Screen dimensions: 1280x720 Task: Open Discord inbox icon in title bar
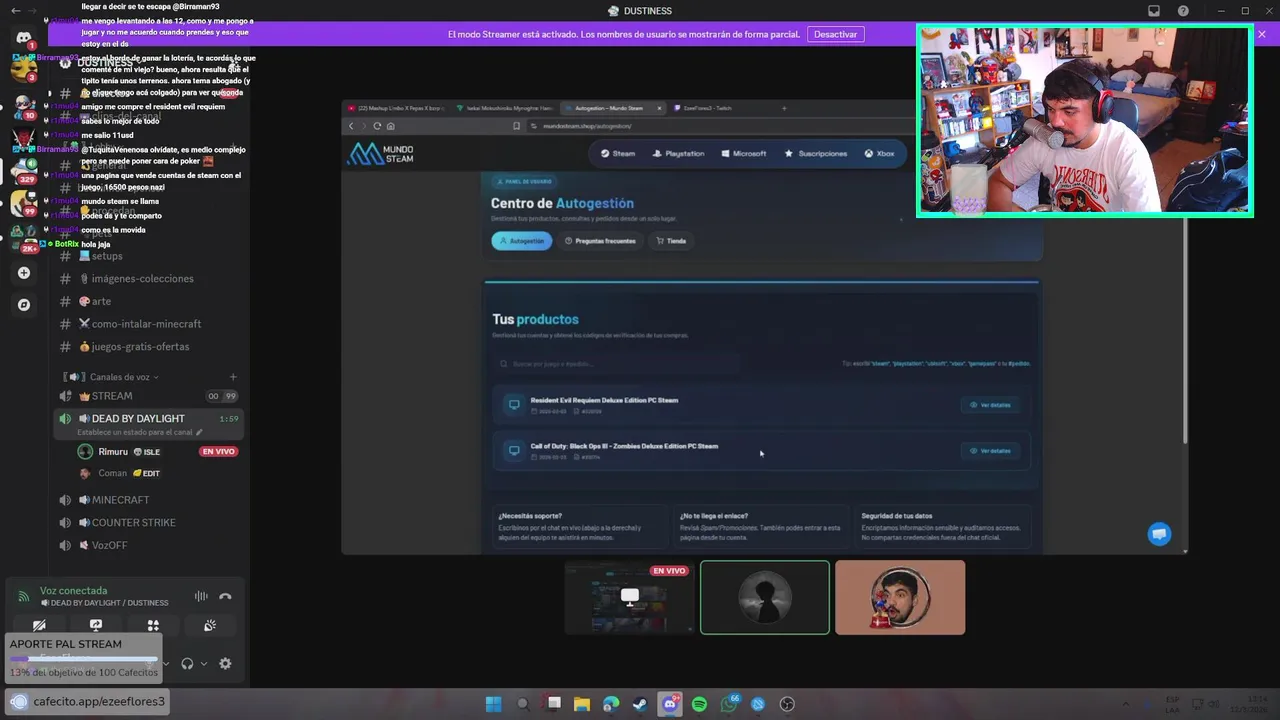1154,10
